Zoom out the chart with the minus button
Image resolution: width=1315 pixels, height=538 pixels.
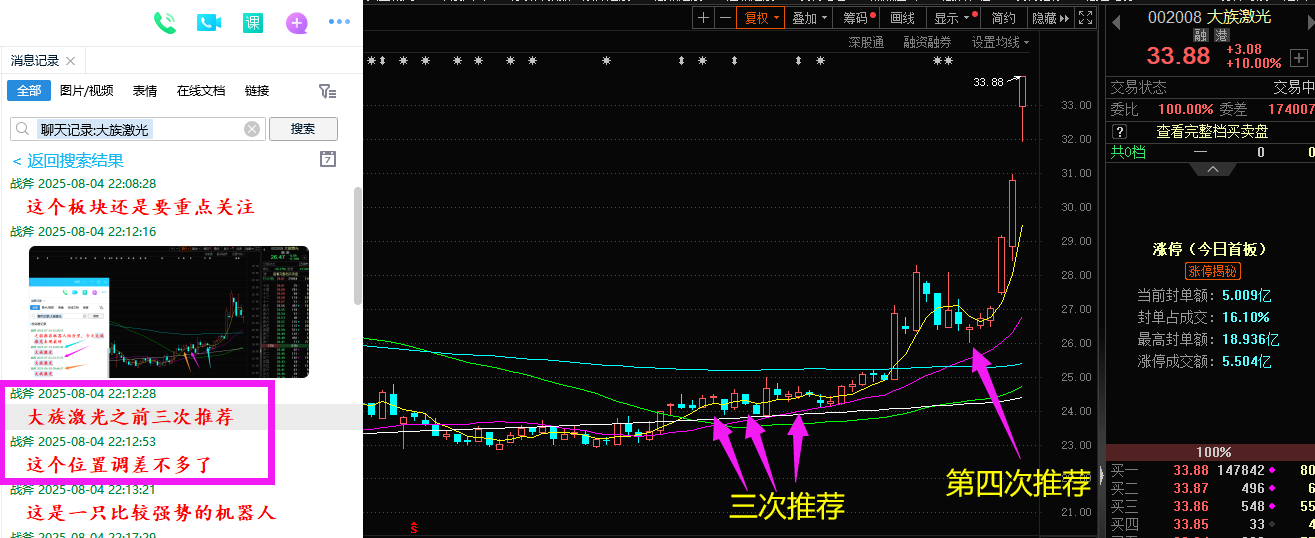(x=725, y=18)
